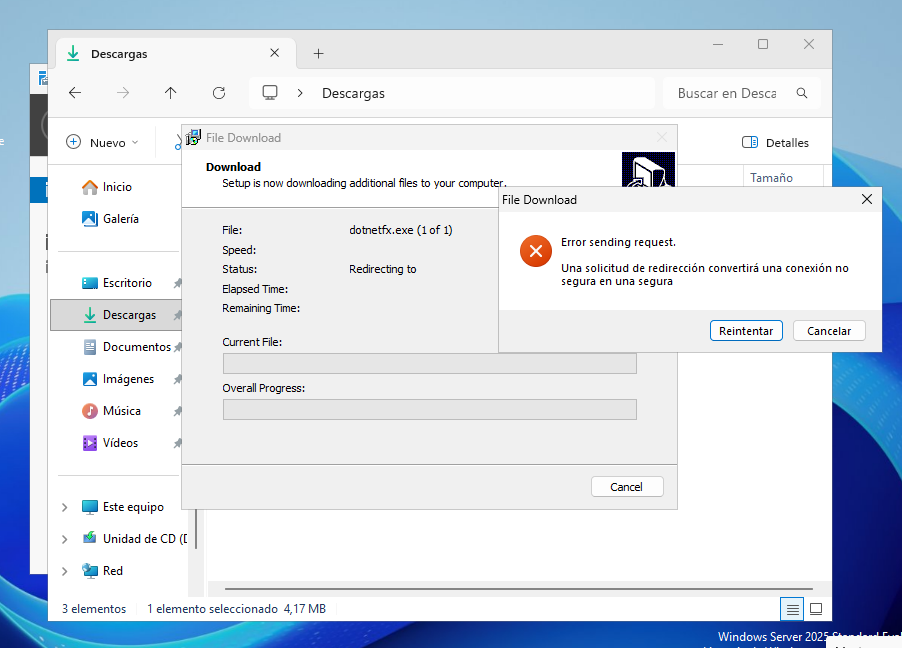Click the navigation pane vertical scrollbar
The height and width of the screenshot is (648, 902).
tap(196, 528)
